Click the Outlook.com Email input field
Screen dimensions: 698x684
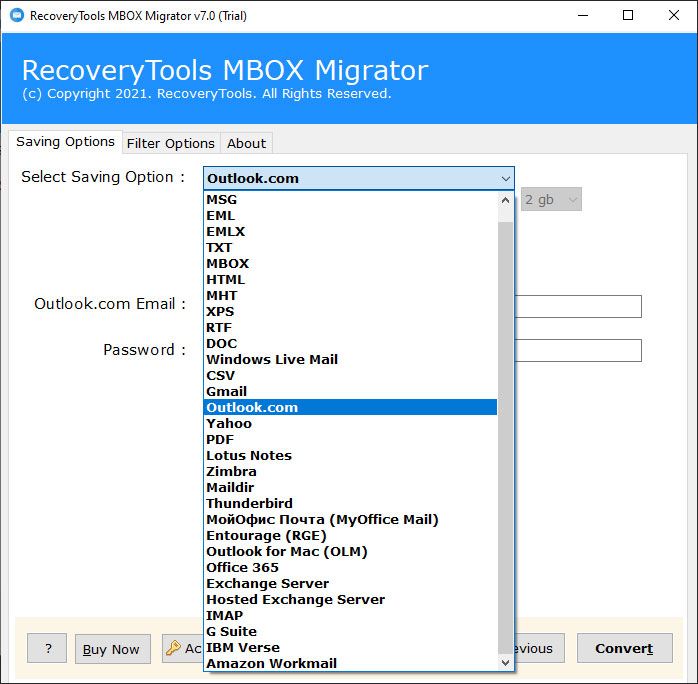pos(578,306)
